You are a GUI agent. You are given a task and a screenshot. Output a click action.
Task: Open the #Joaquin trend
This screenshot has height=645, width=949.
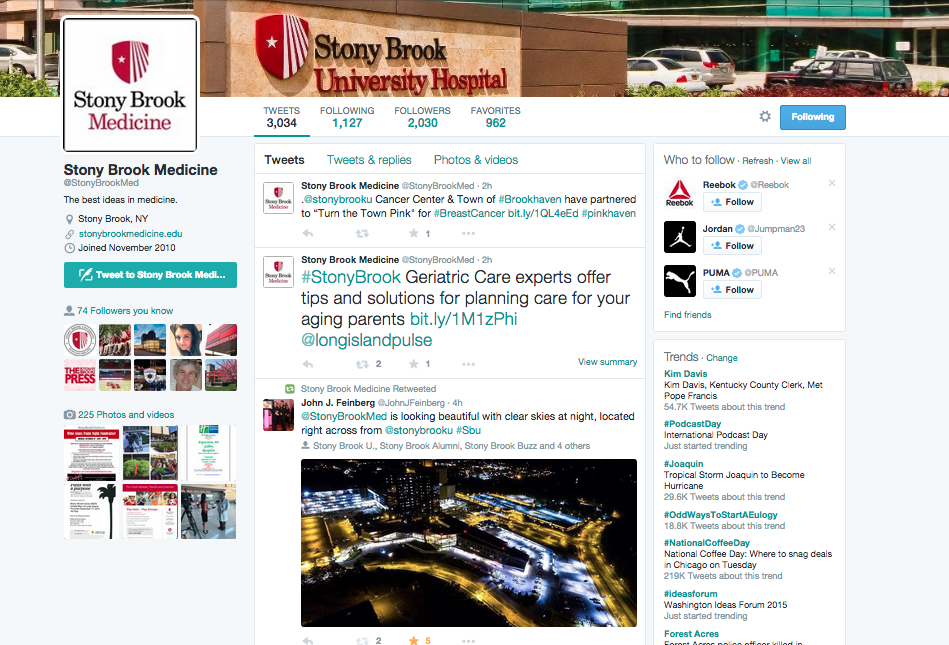click(683, 464)
